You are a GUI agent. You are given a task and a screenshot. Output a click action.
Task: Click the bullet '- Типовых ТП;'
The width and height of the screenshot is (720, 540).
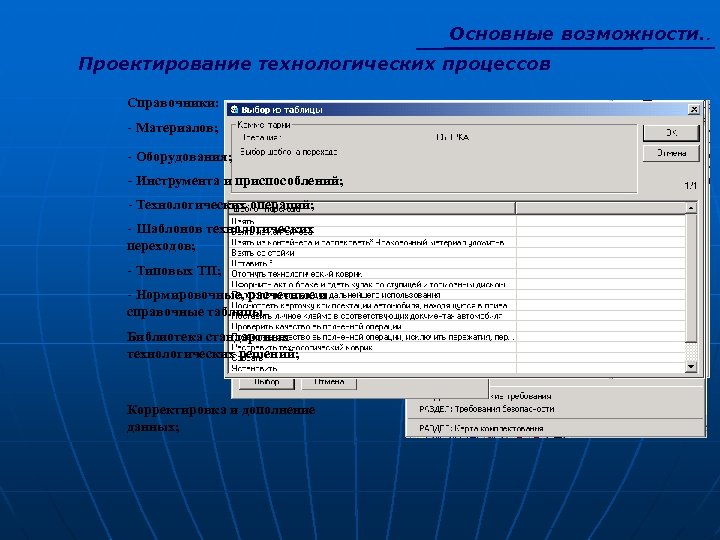tap(174, 271)
